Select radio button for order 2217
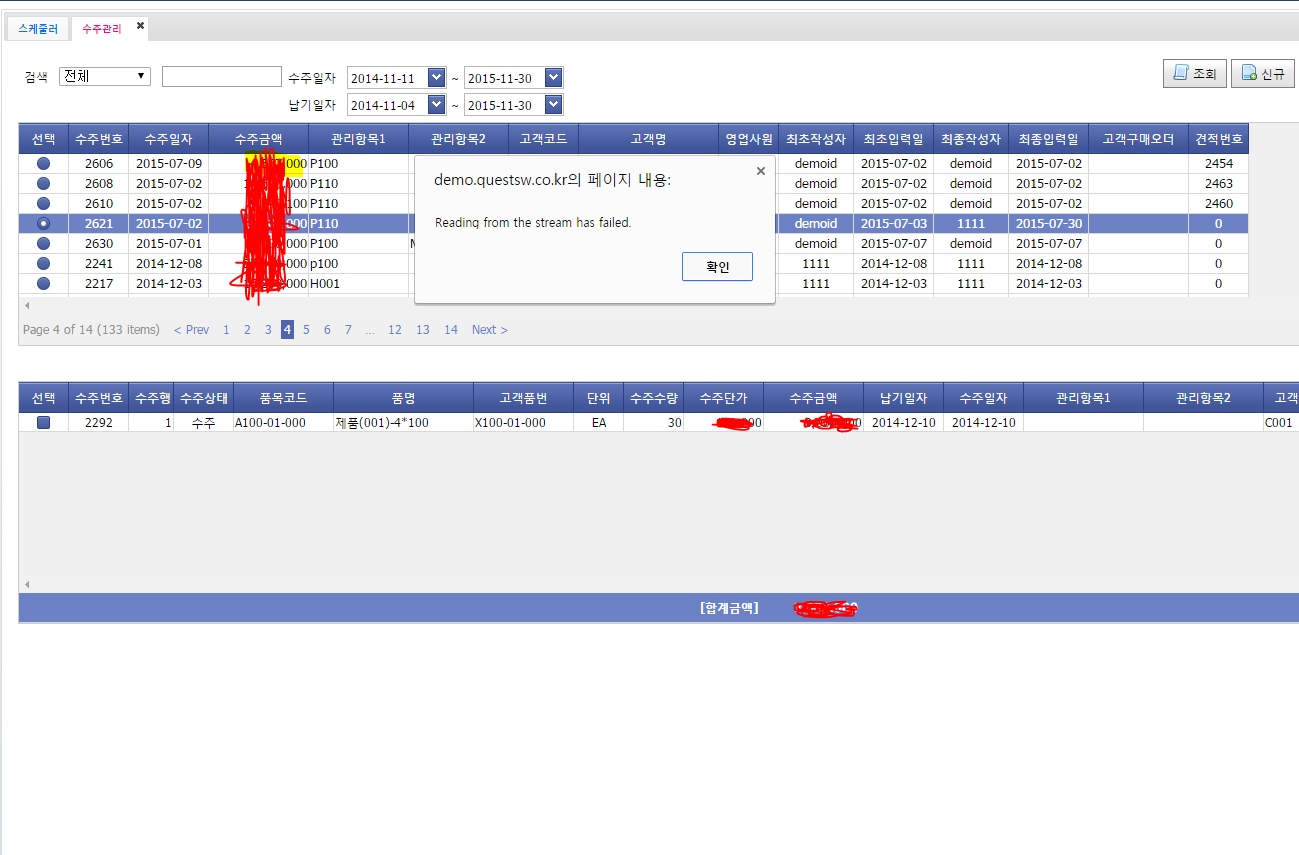Image resolution: width=1299 pixels, height=855 pixels. (43, 283)
